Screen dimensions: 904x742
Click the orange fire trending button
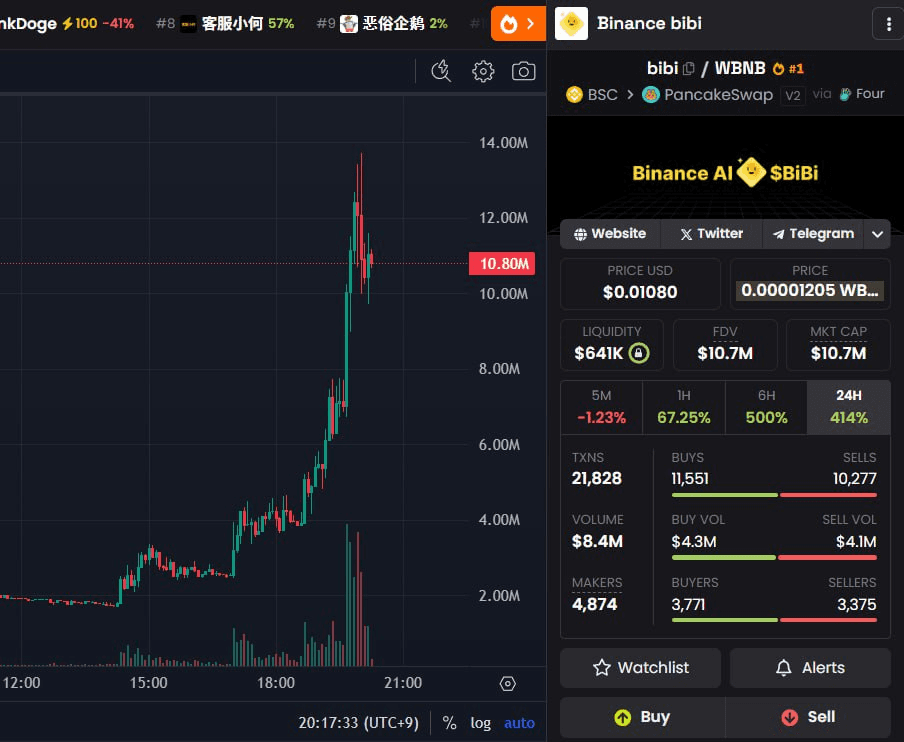[x=518, y=23]
